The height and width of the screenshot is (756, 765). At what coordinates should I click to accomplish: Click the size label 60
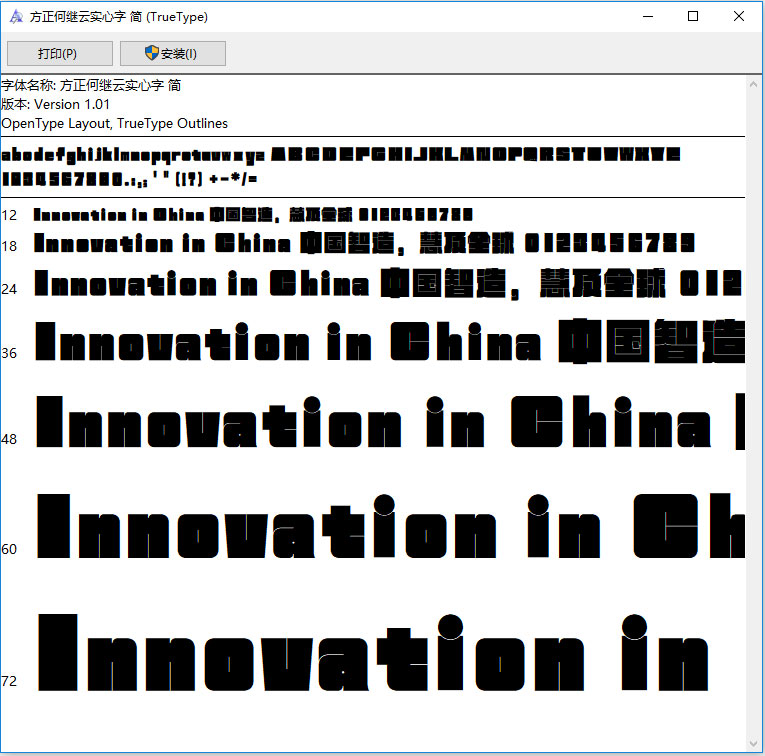click(x=9, y=550)
